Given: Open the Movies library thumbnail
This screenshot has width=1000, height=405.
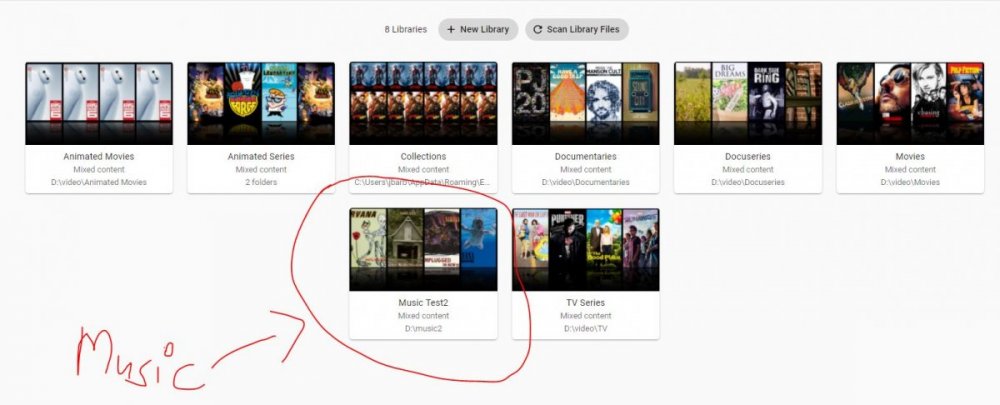Looking at the screenshot, I should pyautogui.click(x=910, y=103).
